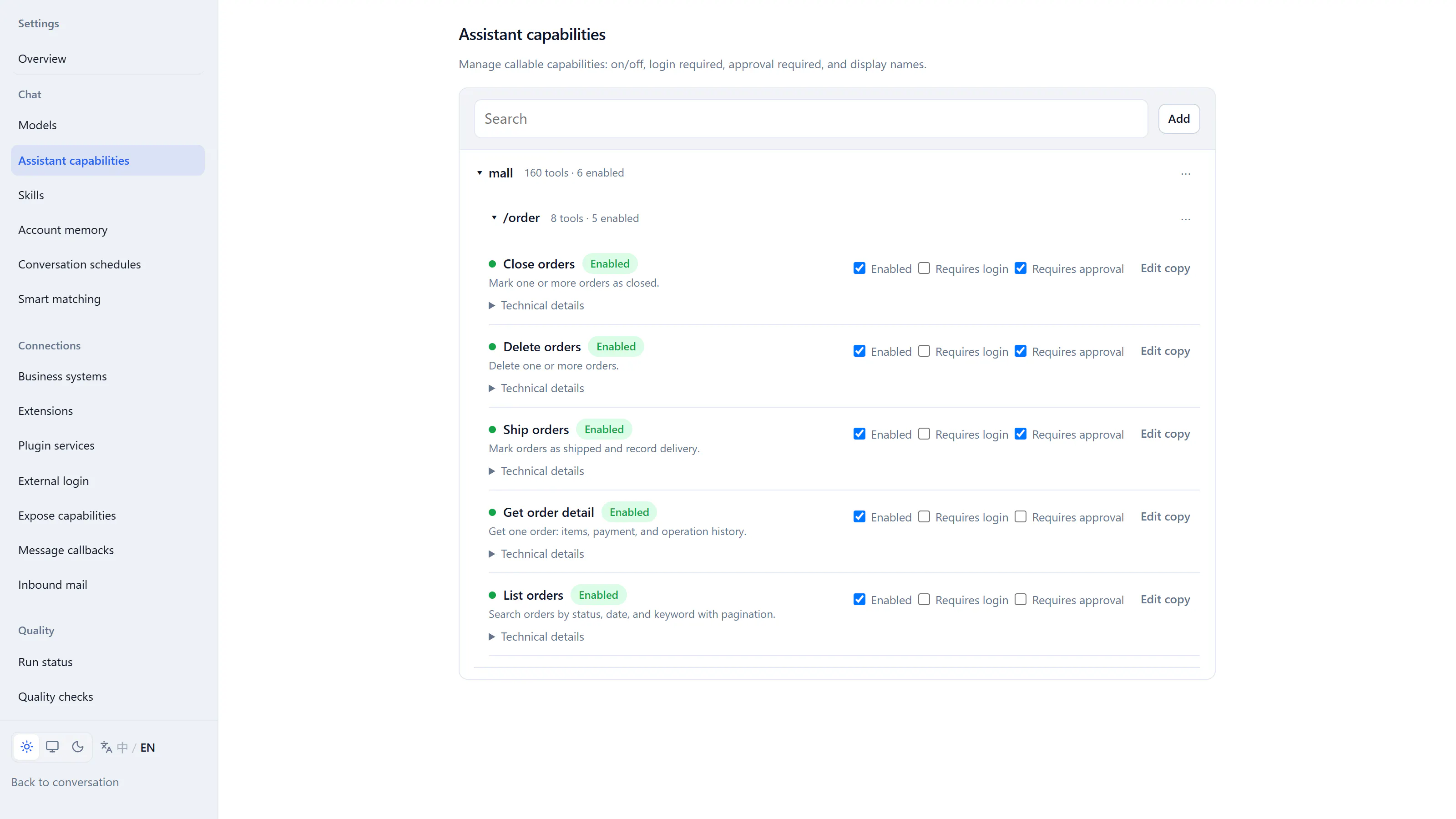Click Edit copy for Delete orders
The width and height of the screenshot is (1456, 819).
[x=1165, y=351]
